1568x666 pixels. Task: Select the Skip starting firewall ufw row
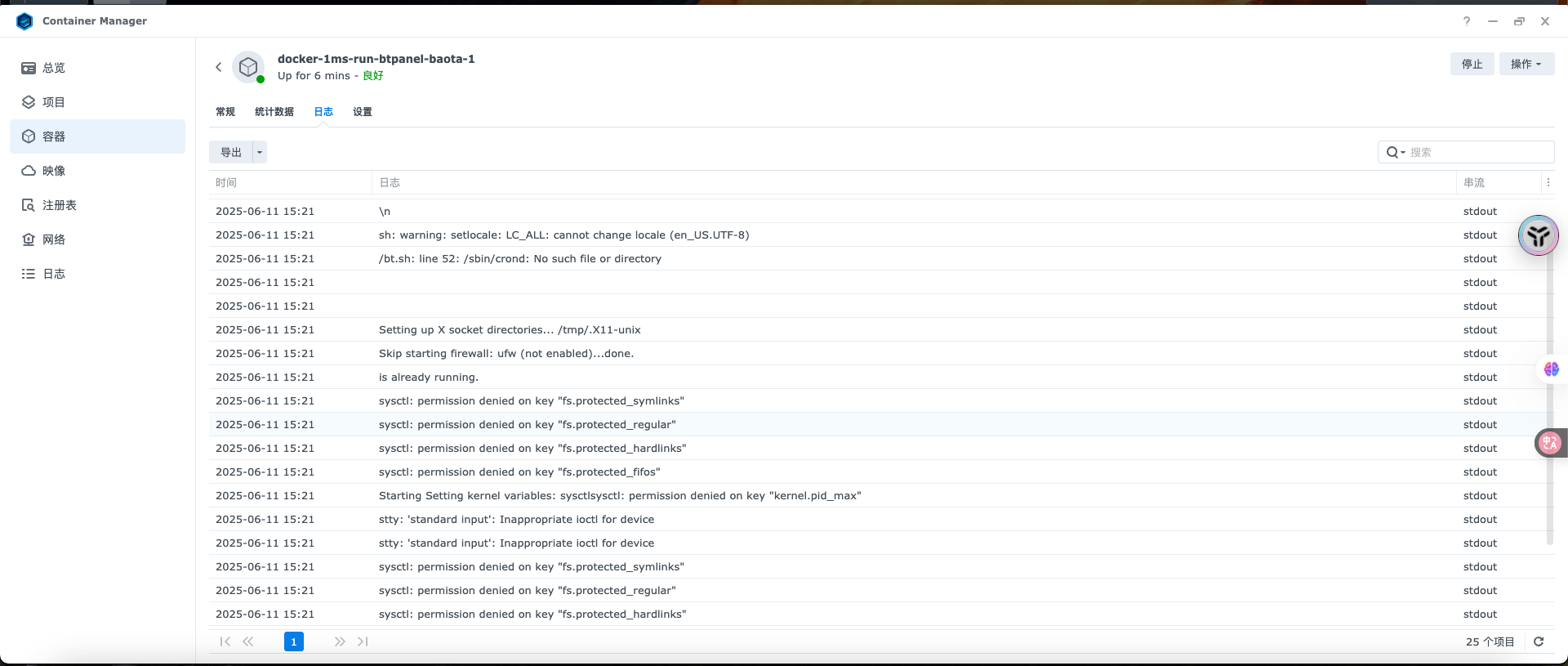(881, 353)
